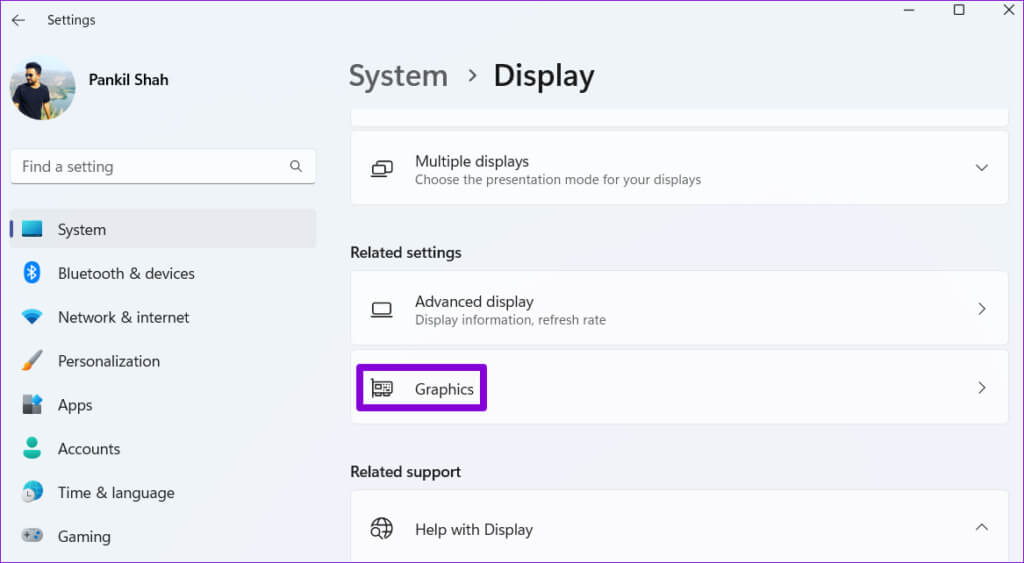The width and height of the screenshot is (1024, 563).
Task: Click the Network & internet Wi-Fi icon
Action: point(32,317)
